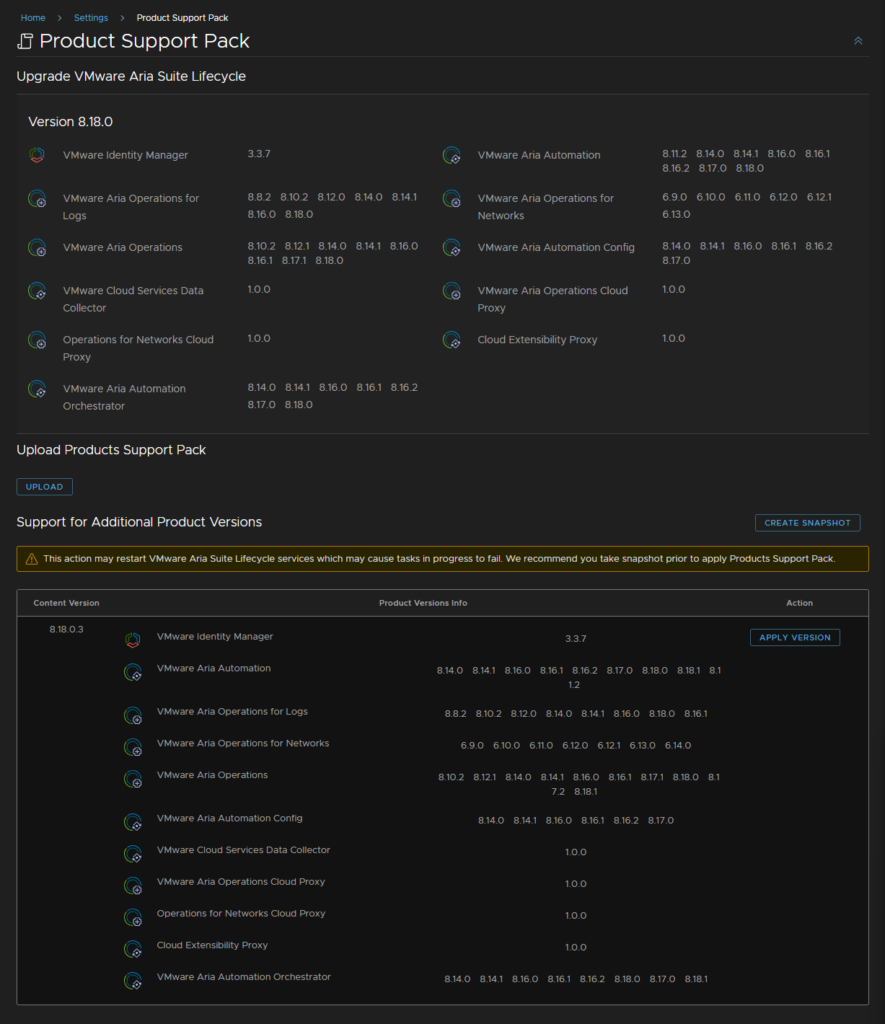Click VMware Aria Operations Cloud Proxy icon in upper section
This screenshot has width=885, height=1024.
pyautogui.click(x=451, y=291)
